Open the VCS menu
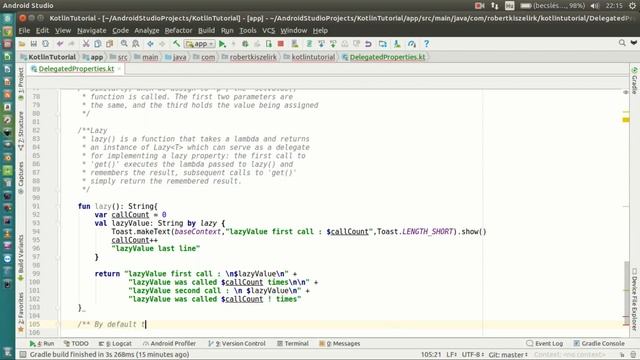The width and height of the screenshot is (640, 360). point(268,31)
